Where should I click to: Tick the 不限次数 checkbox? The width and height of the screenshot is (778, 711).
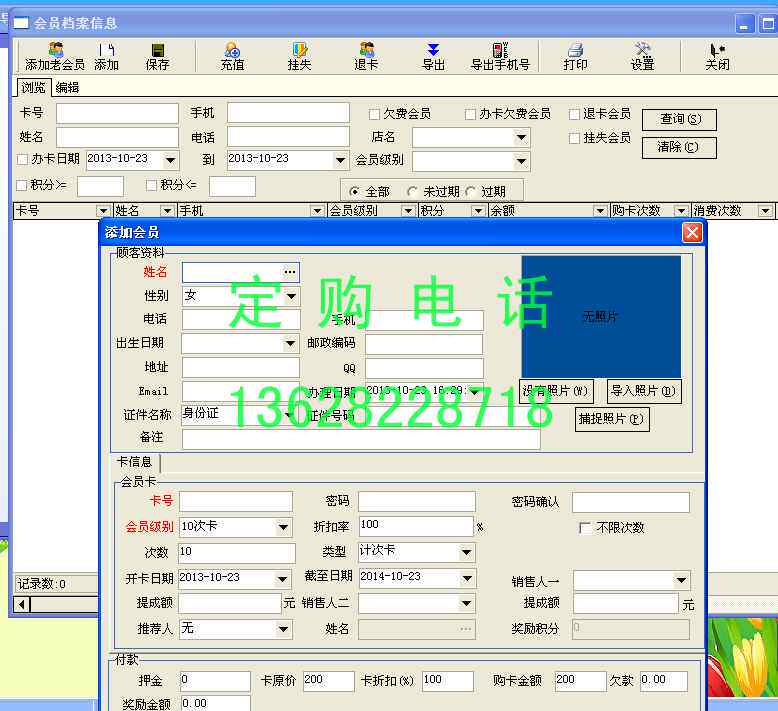(585, 528)
